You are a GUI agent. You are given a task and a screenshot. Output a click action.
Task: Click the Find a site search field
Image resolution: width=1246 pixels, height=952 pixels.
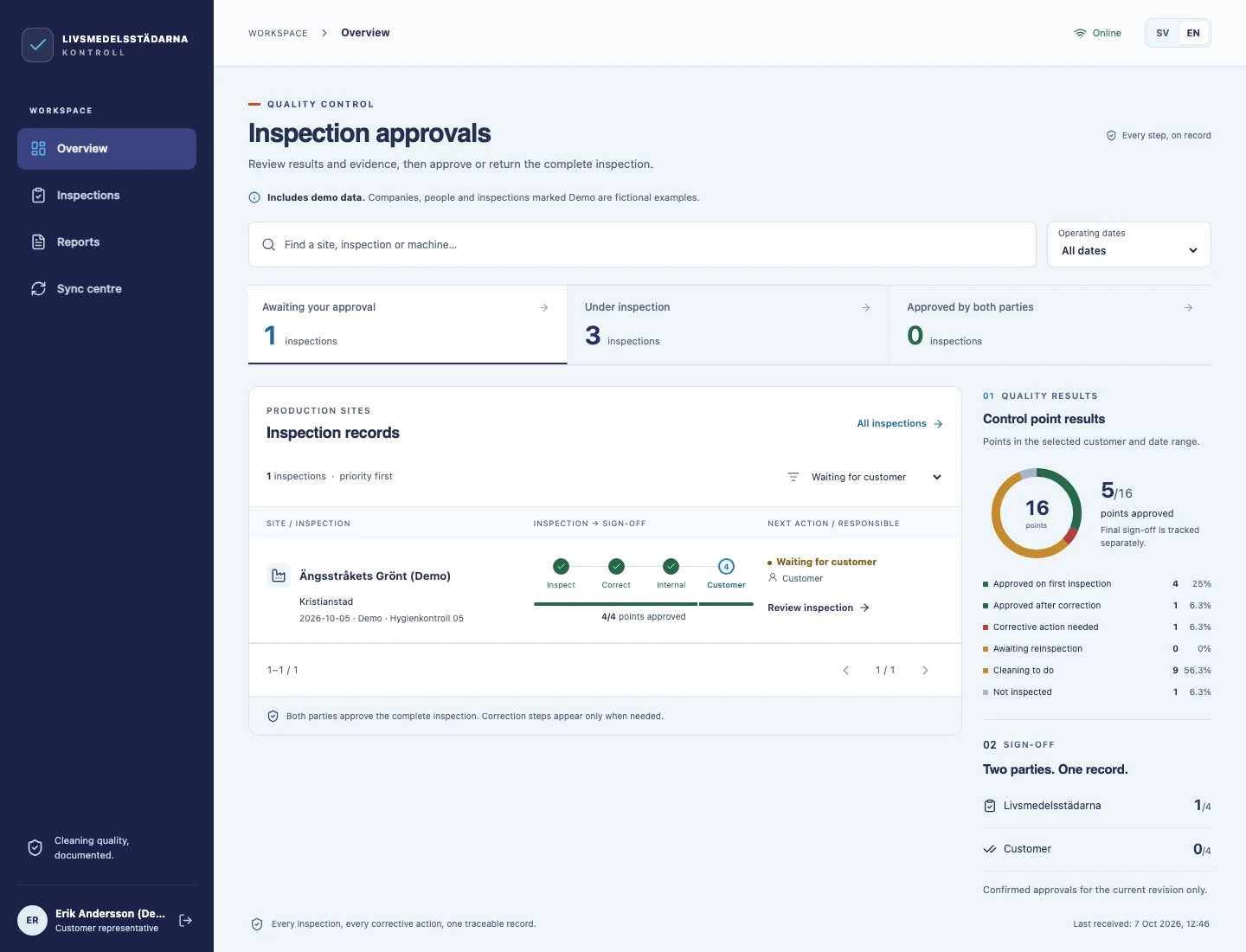642,245
